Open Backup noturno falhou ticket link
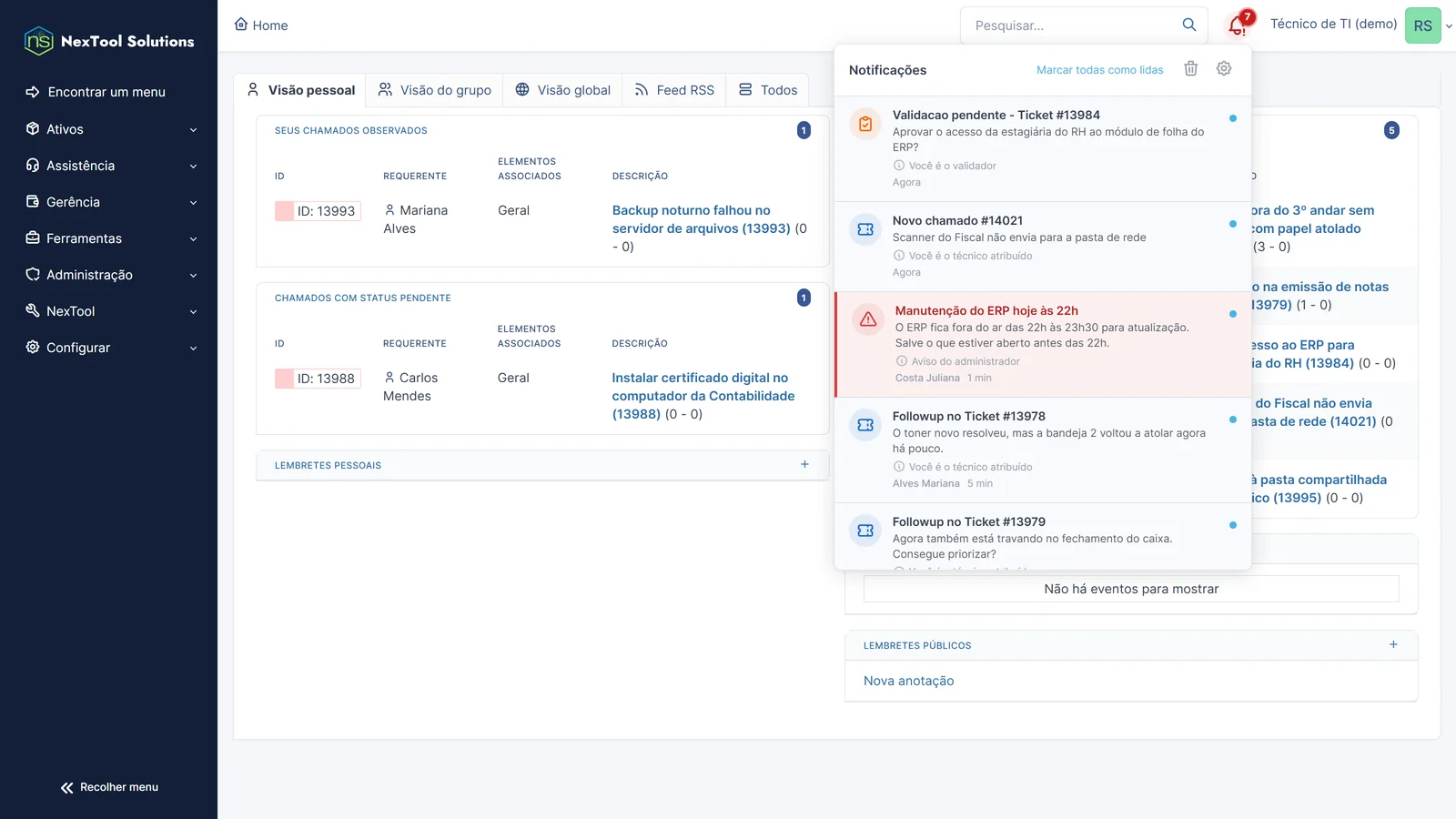Screen dimensions: 1456x819 point(701,219)
